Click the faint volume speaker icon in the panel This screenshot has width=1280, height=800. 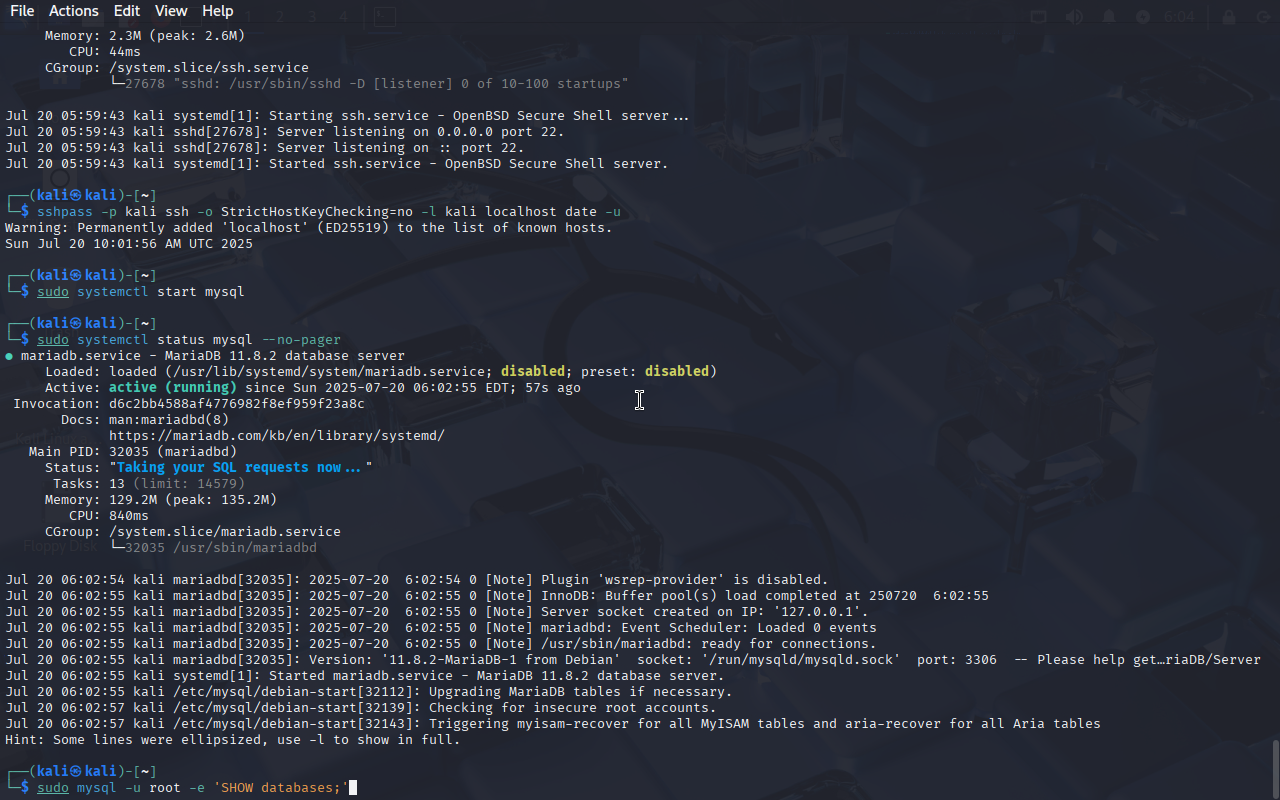pos(1074,17)
